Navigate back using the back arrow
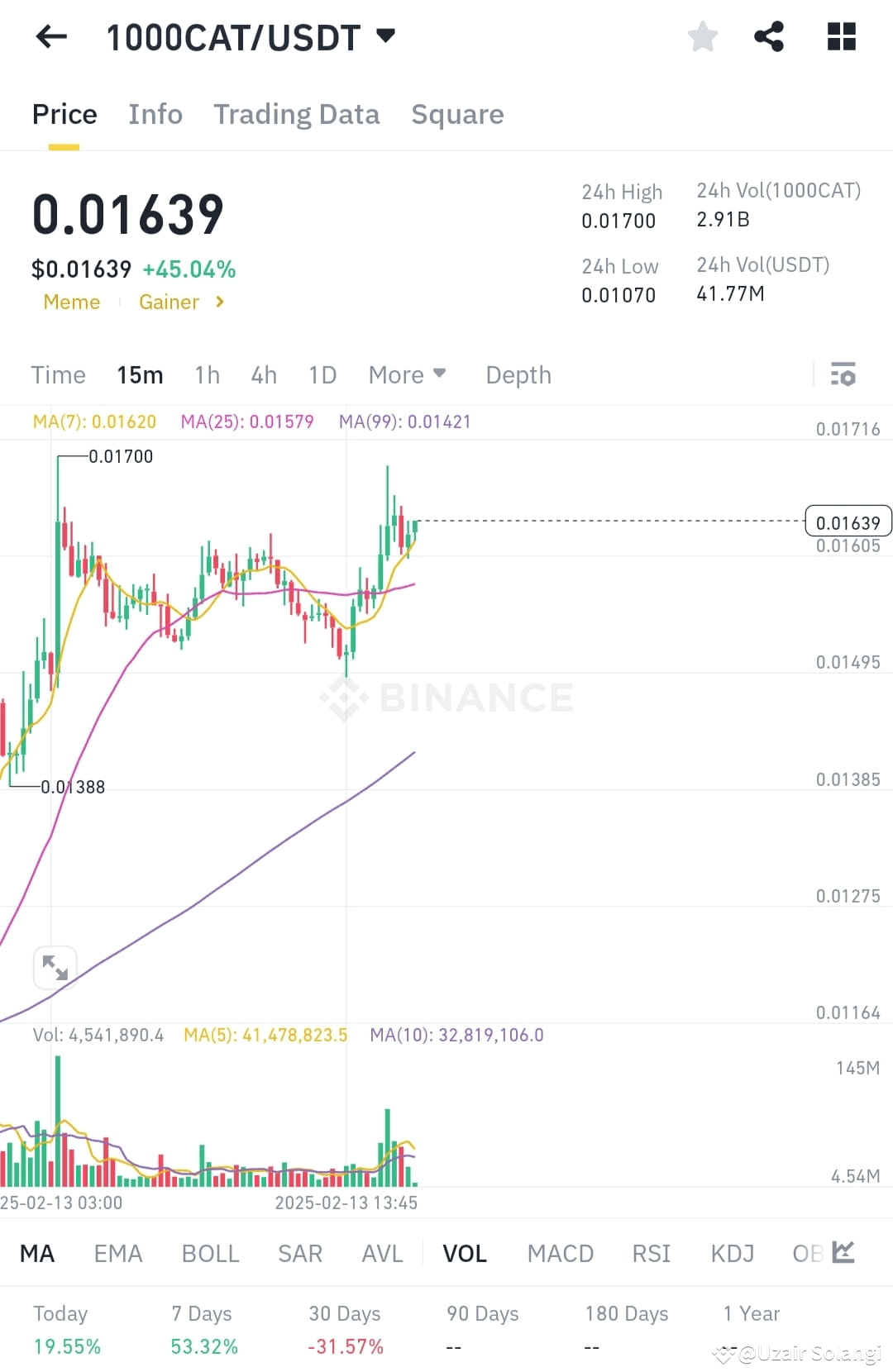The height and width of the screenshot is (1372, 893). pyautogui.click(x=50, y=36)
